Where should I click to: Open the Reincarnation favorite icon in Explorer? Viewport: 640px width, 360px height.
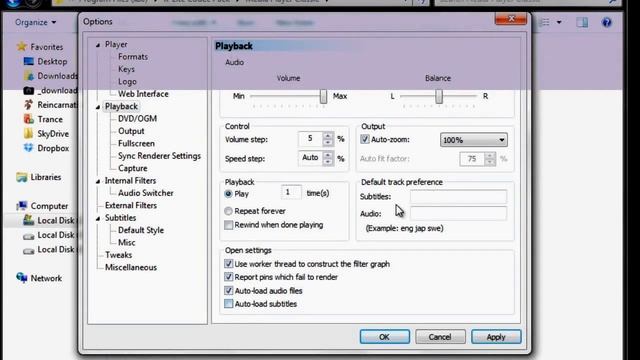[x=29, y=105]
